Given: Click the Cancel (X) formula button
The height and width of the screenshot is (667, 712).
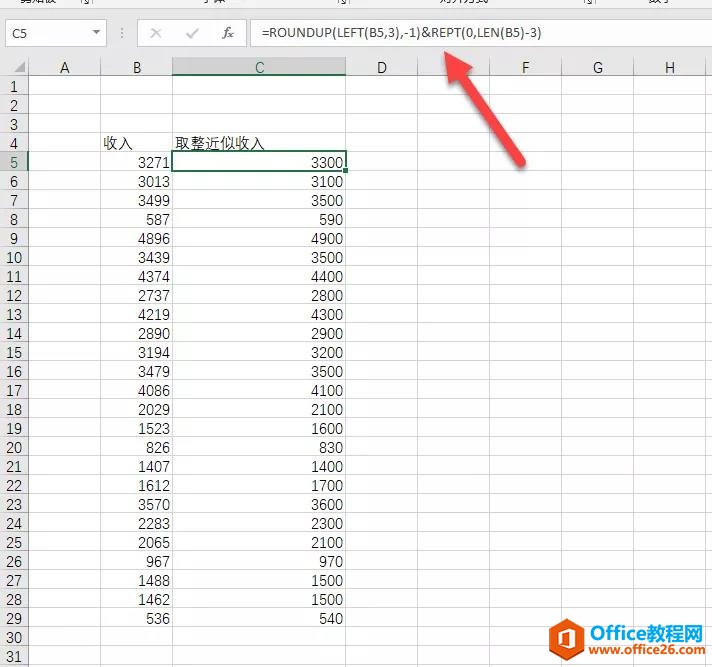Looking at the screenshot, I should 156,33.
